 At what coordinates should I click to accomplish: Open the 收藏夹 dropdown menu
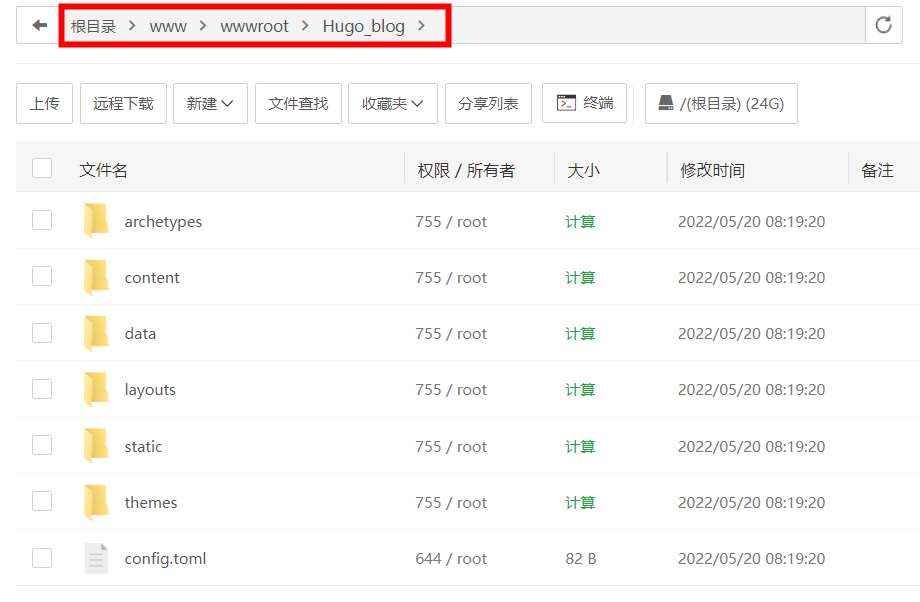393,103
